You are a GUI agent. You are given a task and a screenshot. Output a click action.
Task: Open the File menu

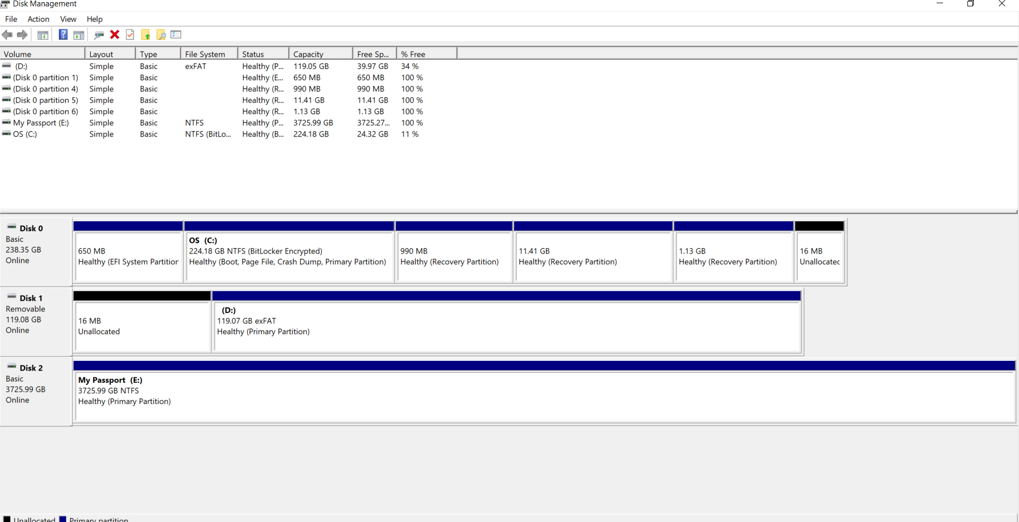pyautogui.click(x=11, y=20)
